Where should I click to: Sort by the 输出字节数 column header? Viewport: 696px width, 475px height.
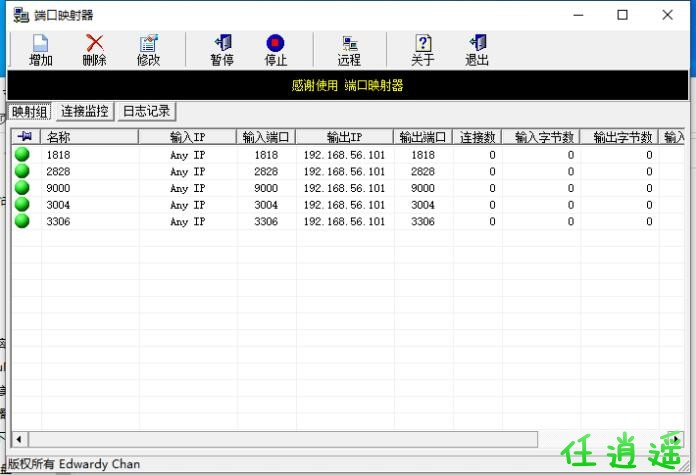(619, 137)
